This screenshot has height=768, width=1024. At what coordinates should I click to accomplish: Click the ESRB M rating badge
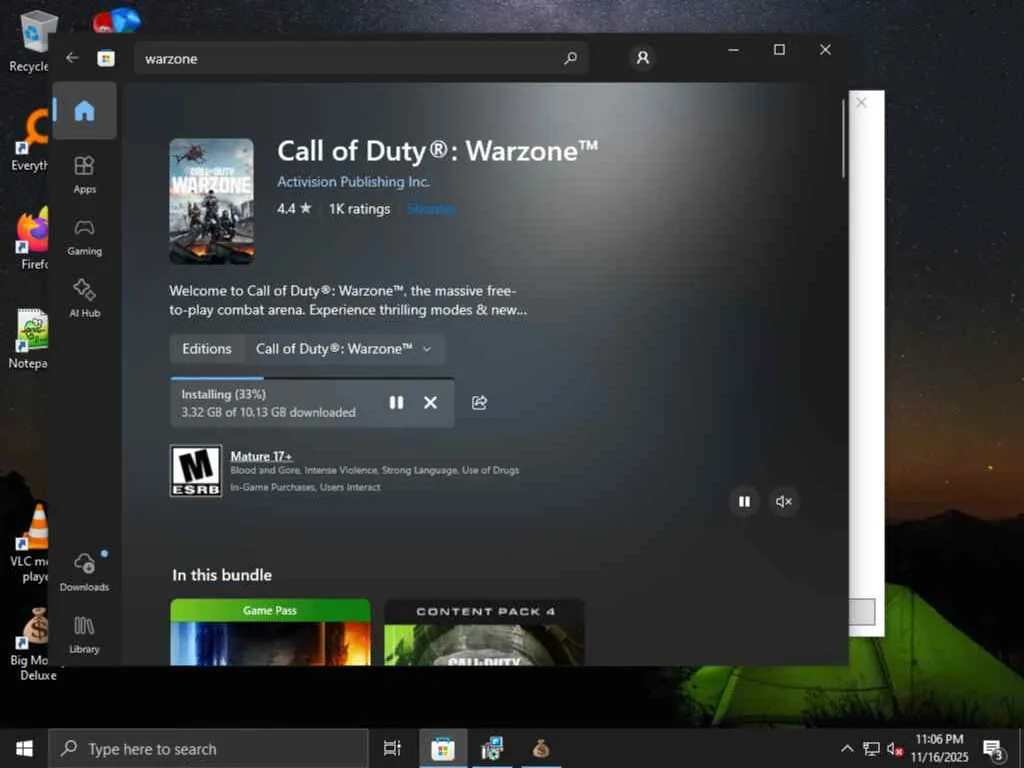point(196,471)
